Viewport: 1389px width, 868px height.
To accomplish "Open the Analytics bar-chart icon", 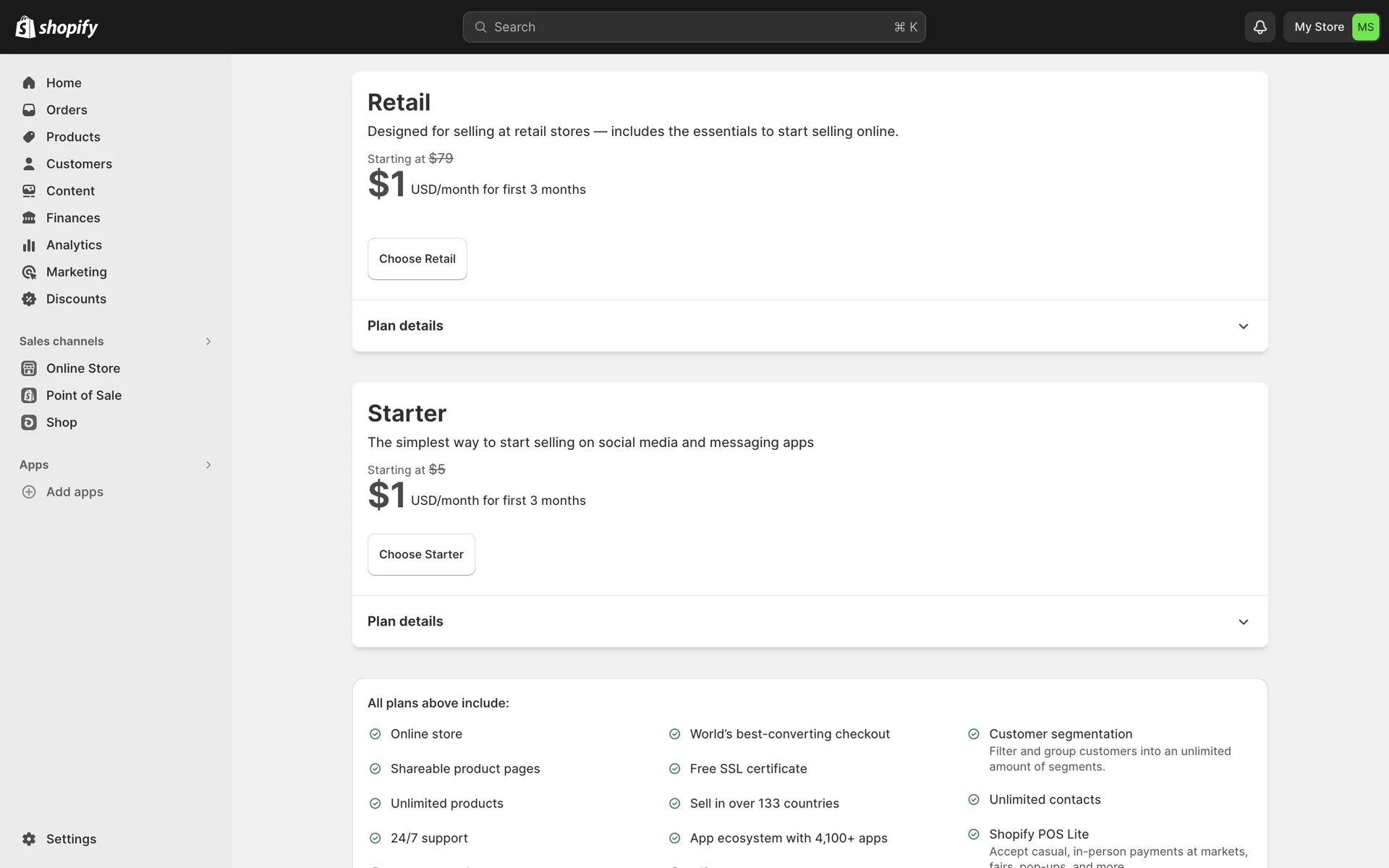I will [x=29, y=245].
